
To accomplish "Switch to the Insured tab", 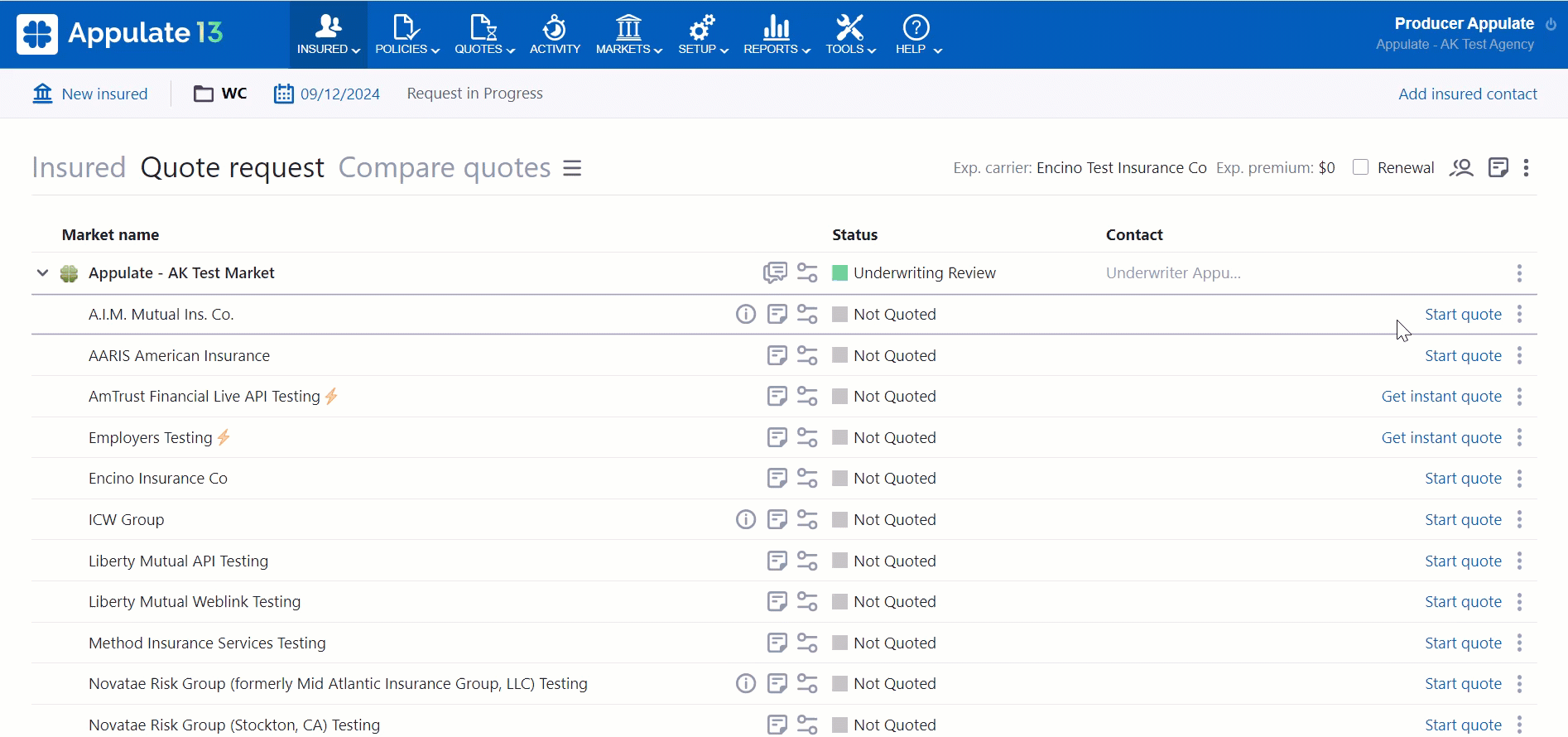I will [79, 168].
